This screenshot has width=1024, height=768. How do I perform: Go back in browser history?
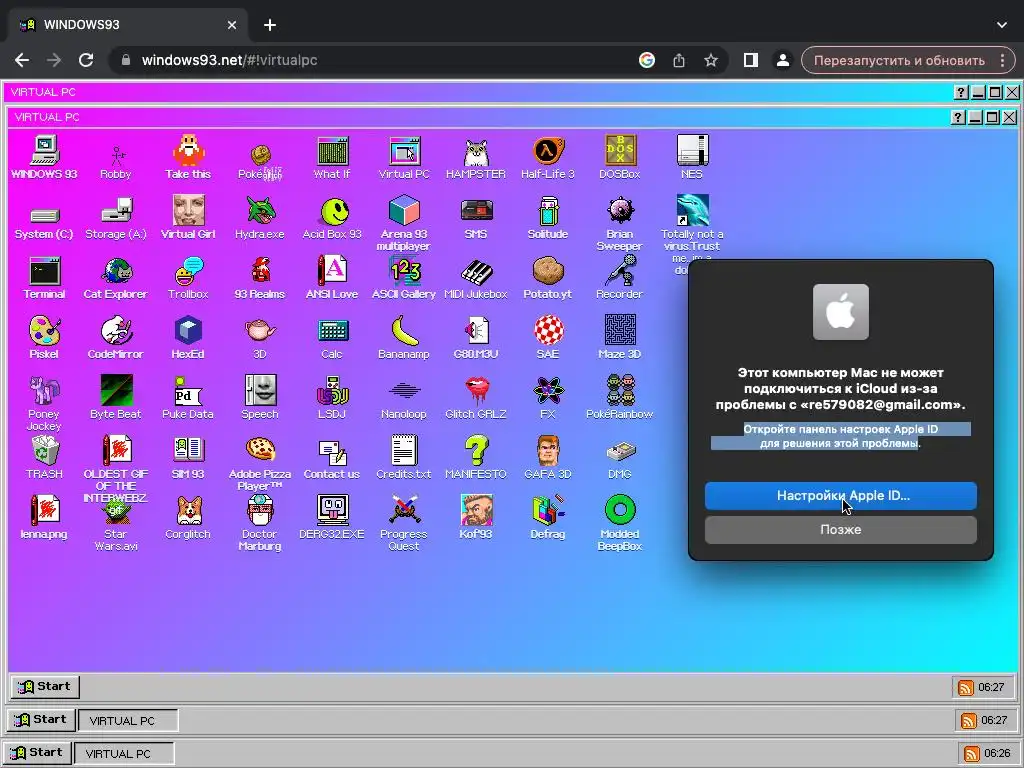tap(22, 60)
